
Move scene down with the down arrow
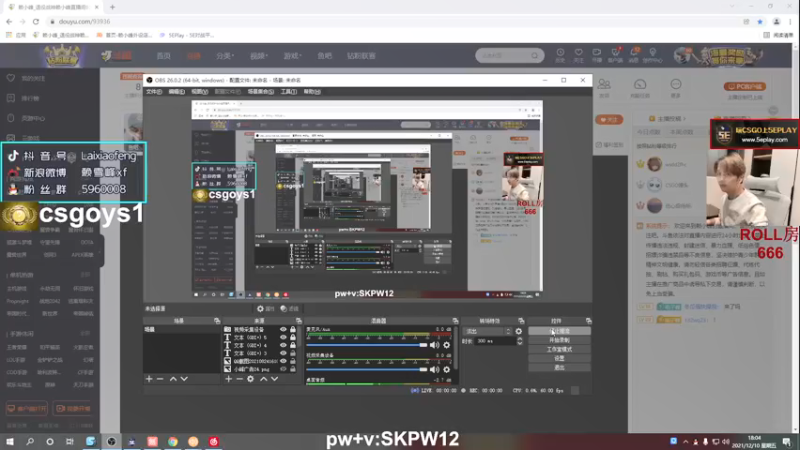coord(184,379)
